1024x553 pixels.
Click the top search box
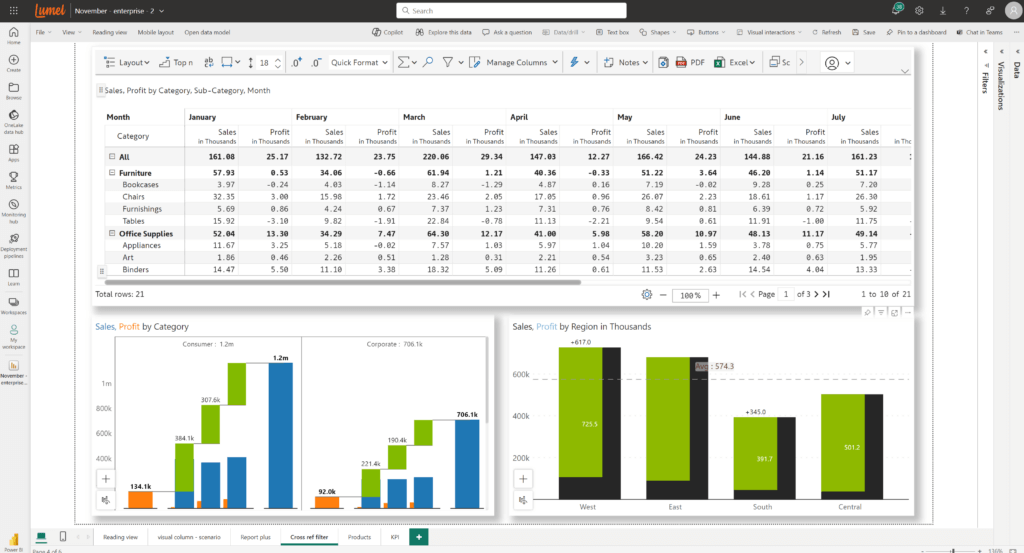[x=511, y=10]
